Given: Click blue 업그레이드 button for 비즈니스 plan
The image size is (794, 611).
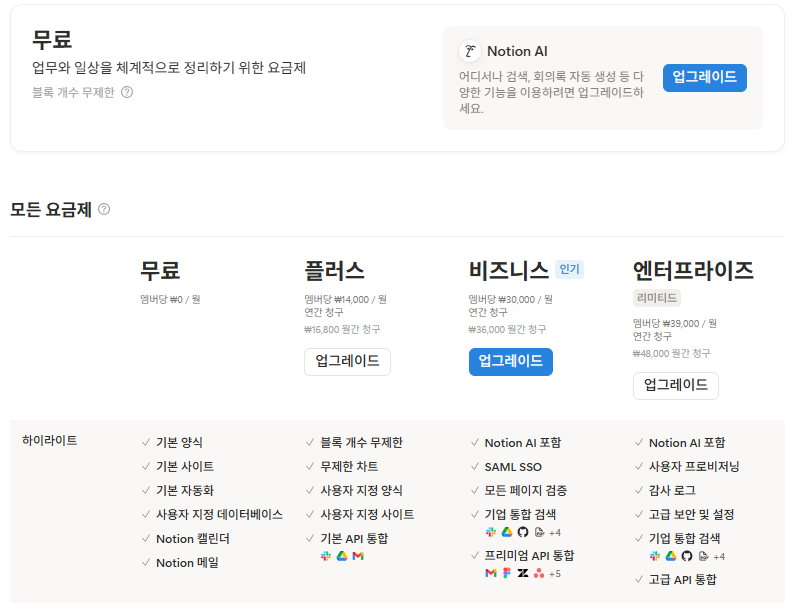Looking at the screenshot, I should pyautogui.click(x=510, y=361).
